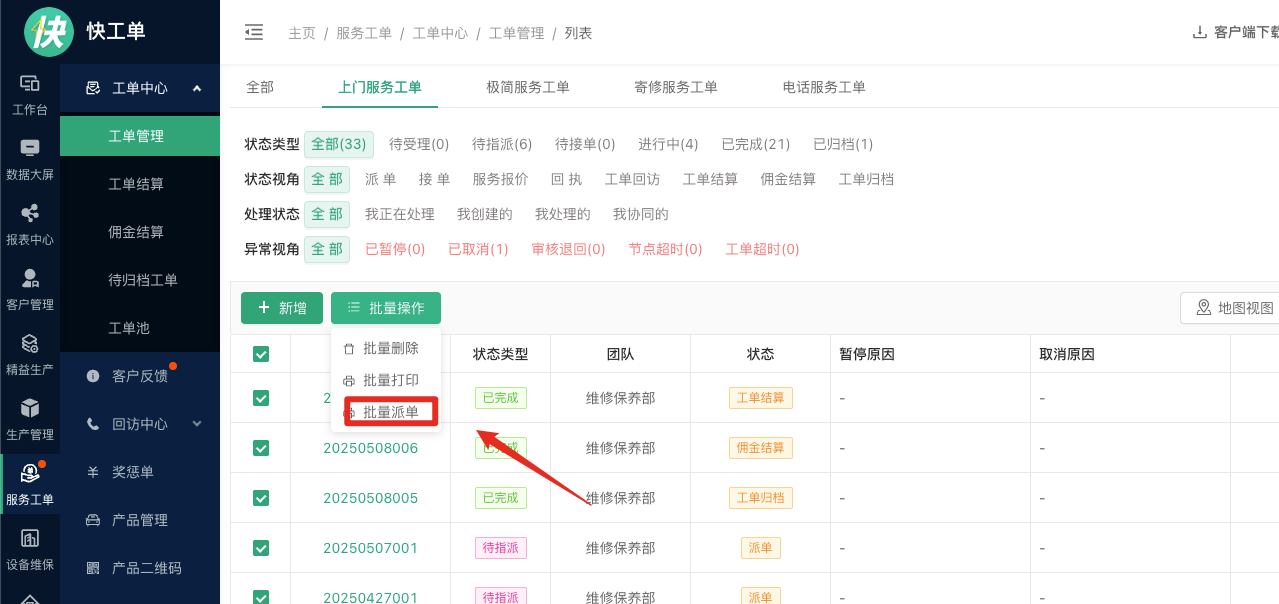Filter by 待指派(6) status type
The width and height of the screenshot is (1279, 604).
tap(502, 144)
